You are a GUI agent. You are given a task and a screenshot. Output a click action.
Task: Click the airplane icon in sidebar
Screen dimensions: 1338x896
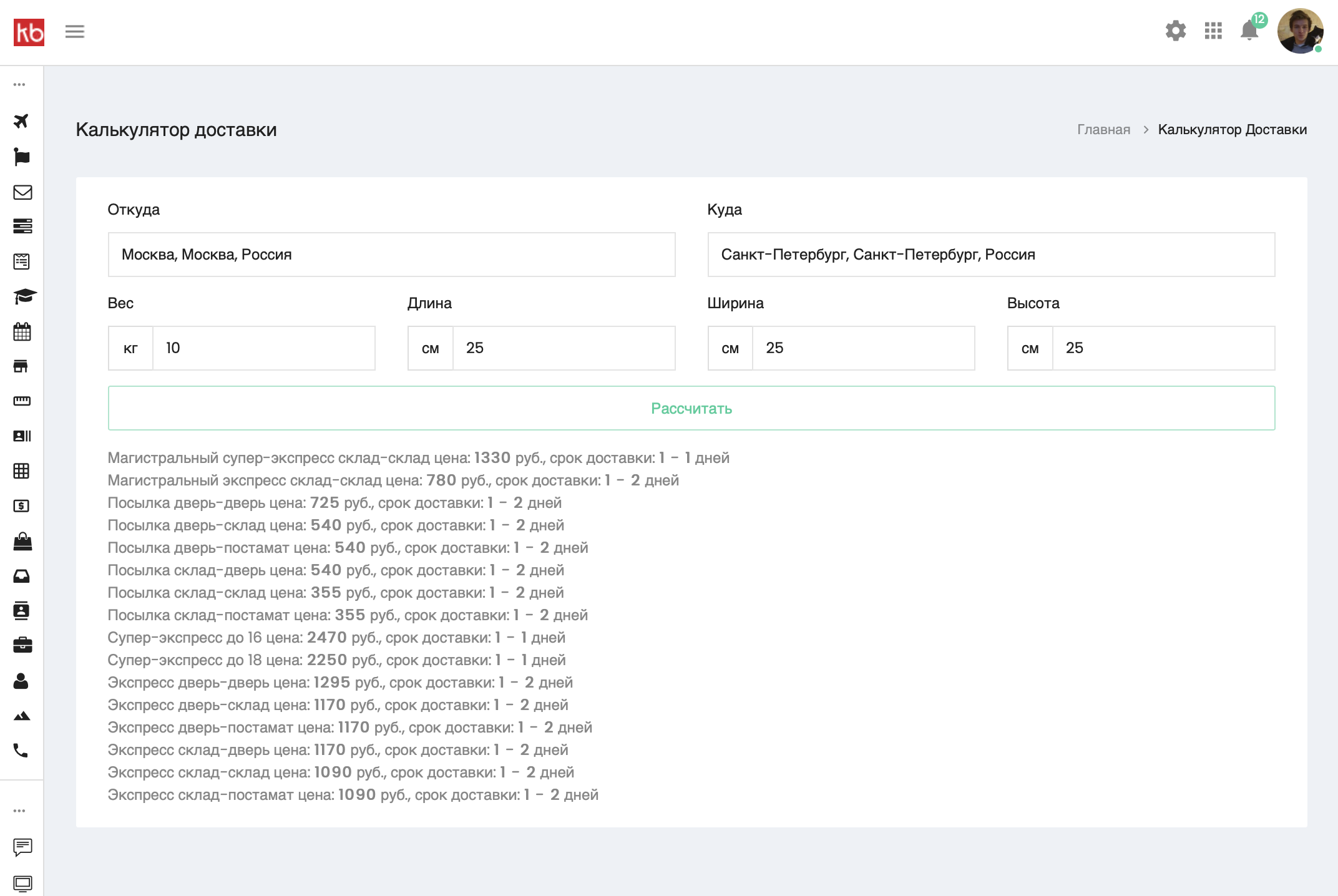click(x=21, y=121)
